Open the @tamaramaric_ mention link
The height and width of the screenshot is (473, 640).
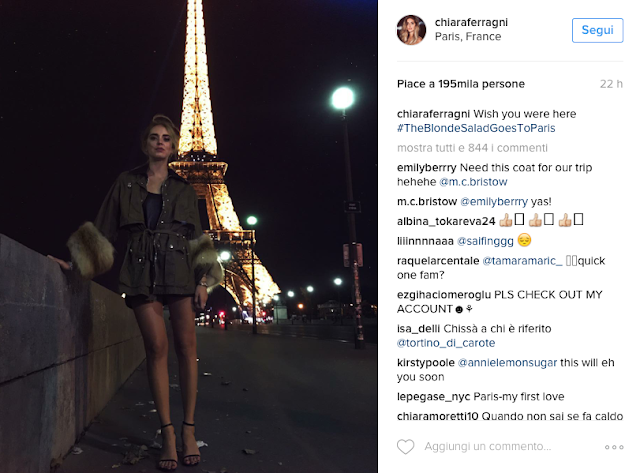(522, 261)
